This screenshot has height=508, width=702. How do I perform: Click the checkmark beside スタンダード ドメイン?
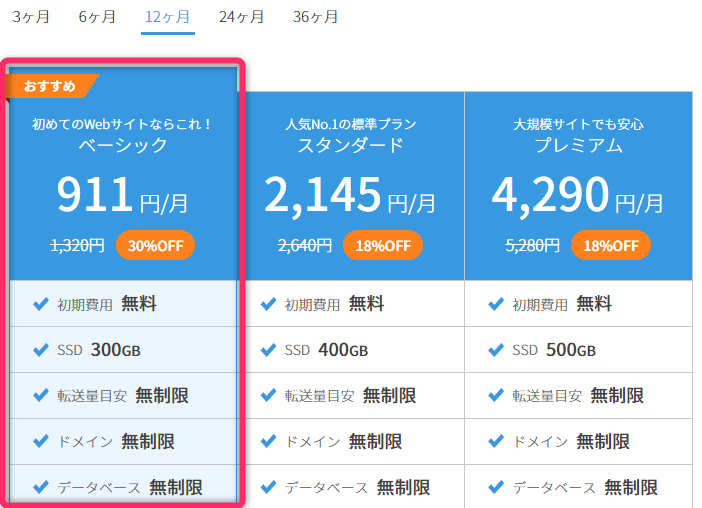point(268,441)
